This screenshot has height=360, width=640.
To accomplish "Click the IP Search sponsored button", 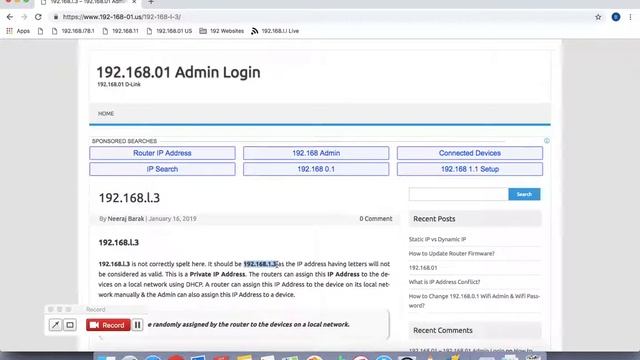I will point(162,169).
